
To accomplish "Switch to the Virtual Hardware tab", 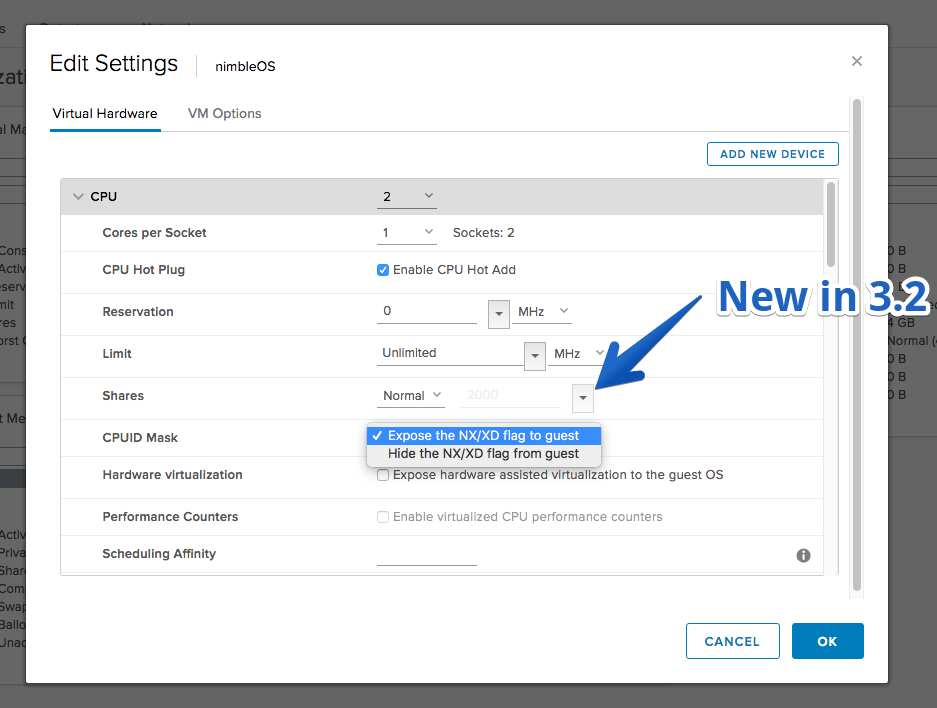I will coord(105,114).
